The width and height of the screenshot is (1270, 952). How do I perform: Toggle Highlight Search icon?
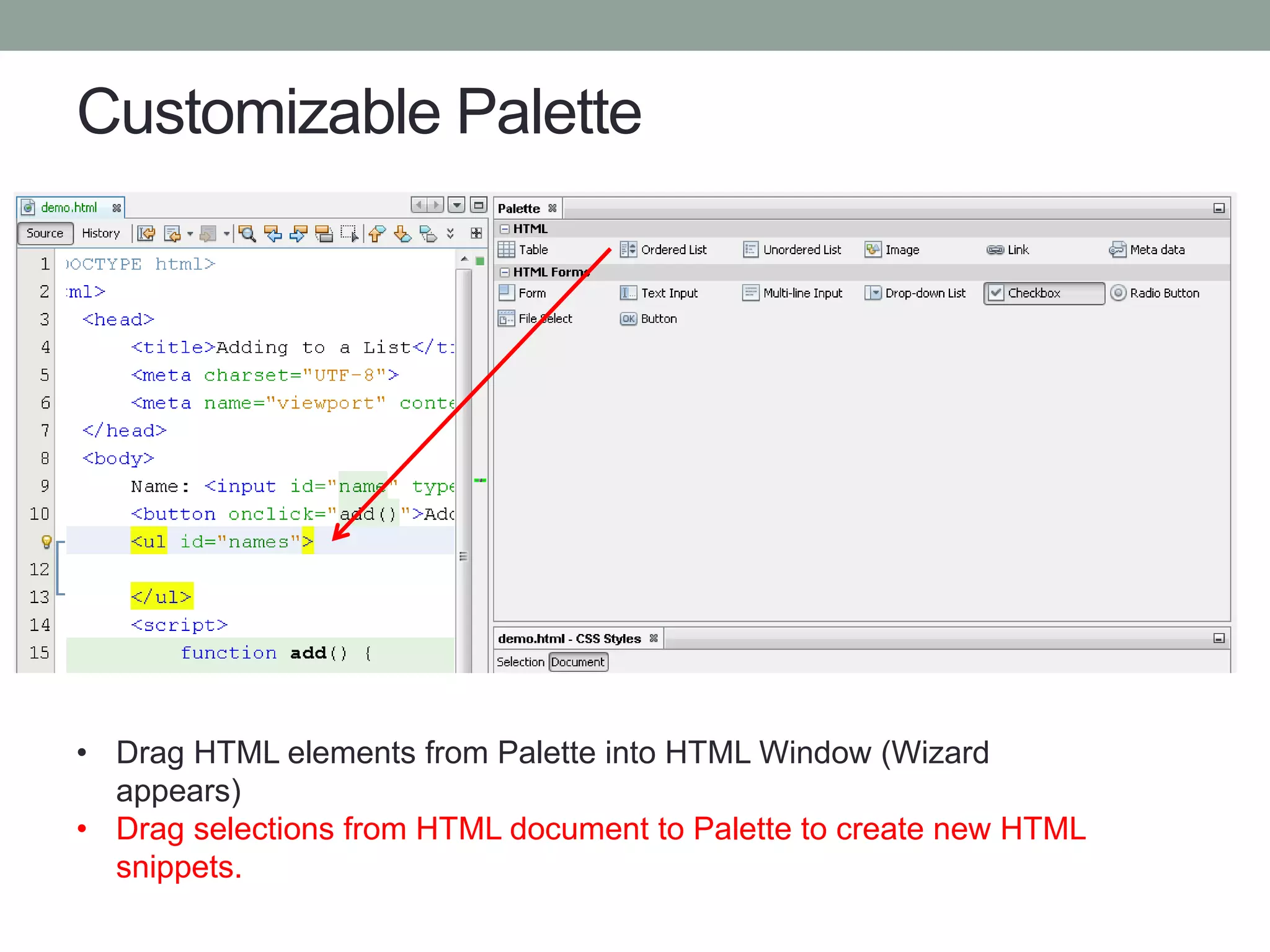[x=324, y=234]
